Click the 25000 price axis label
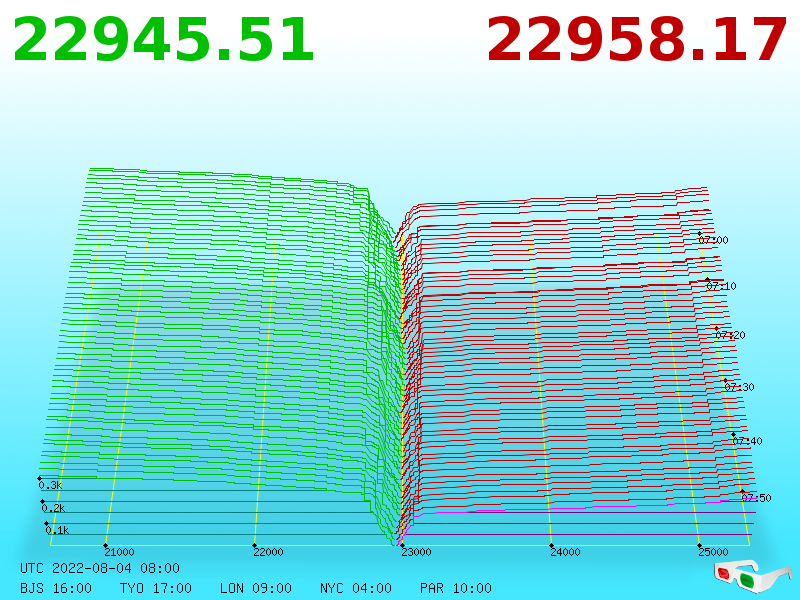The height and width of the screenshot is (600, 800). (x=713, y=552)
